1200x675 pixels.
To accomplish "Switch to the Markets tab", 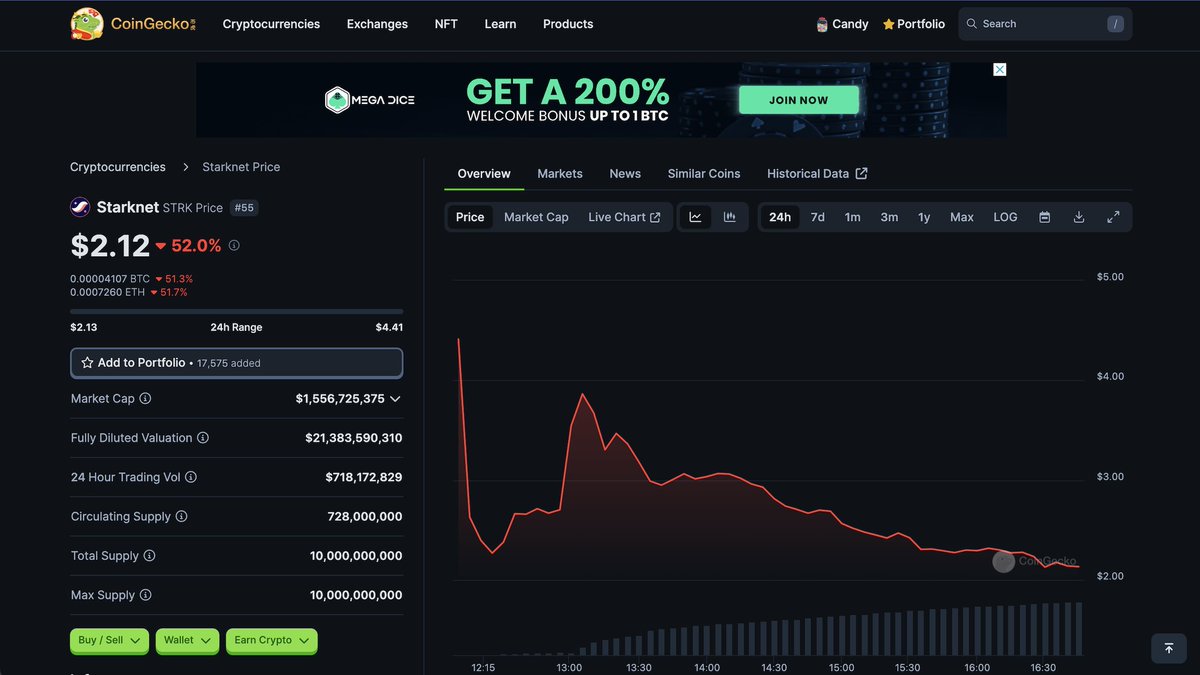I will coord(560,174).
